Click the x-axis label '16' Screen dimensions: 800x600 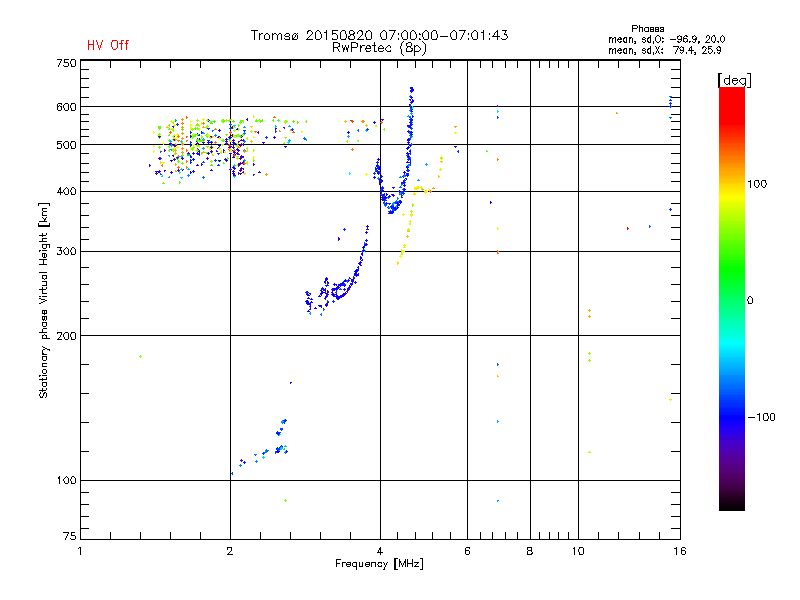(680, 551)
